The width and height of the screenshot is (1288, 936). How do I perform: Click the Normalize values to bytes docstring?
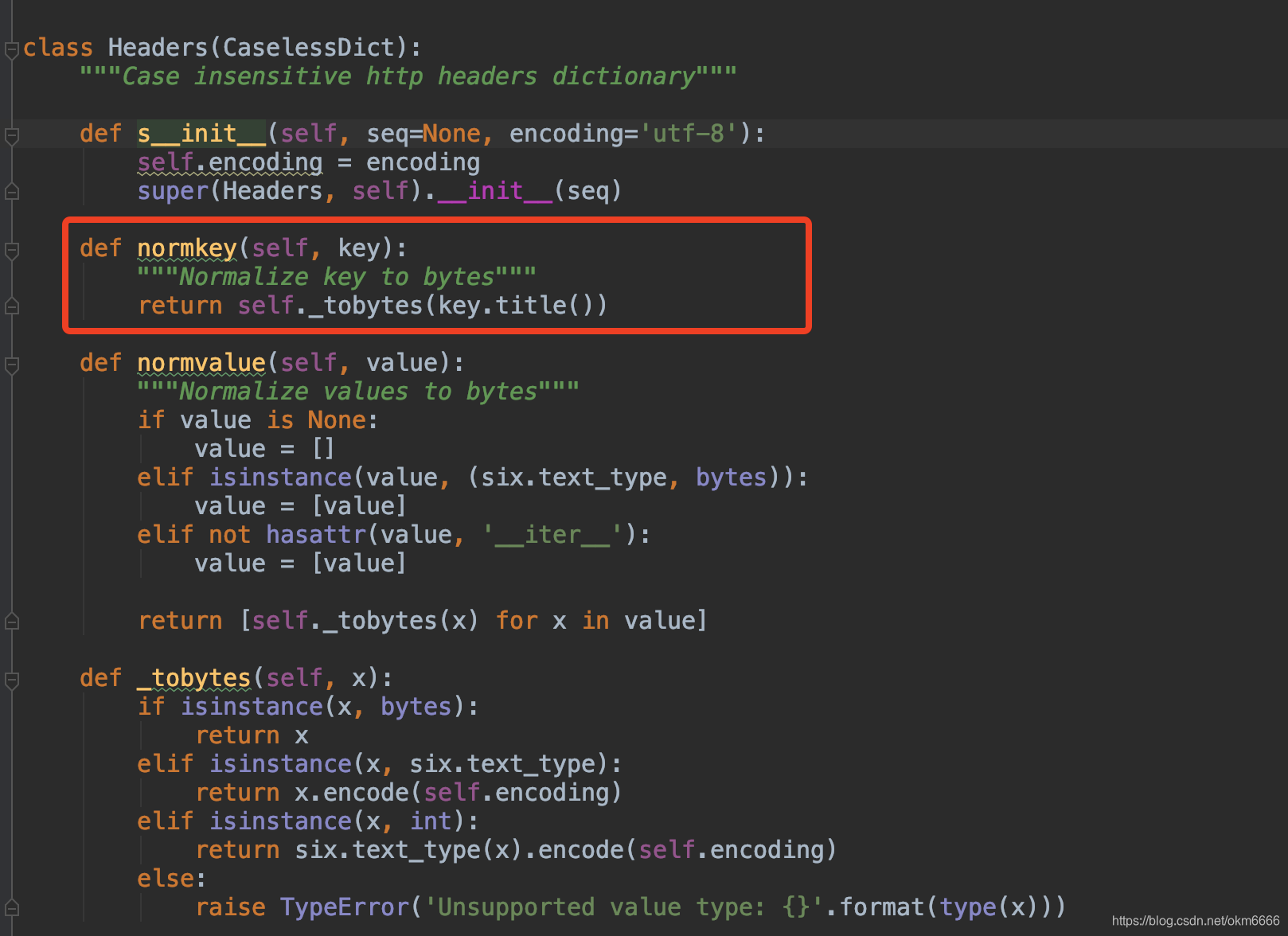[x=358, y=392]
